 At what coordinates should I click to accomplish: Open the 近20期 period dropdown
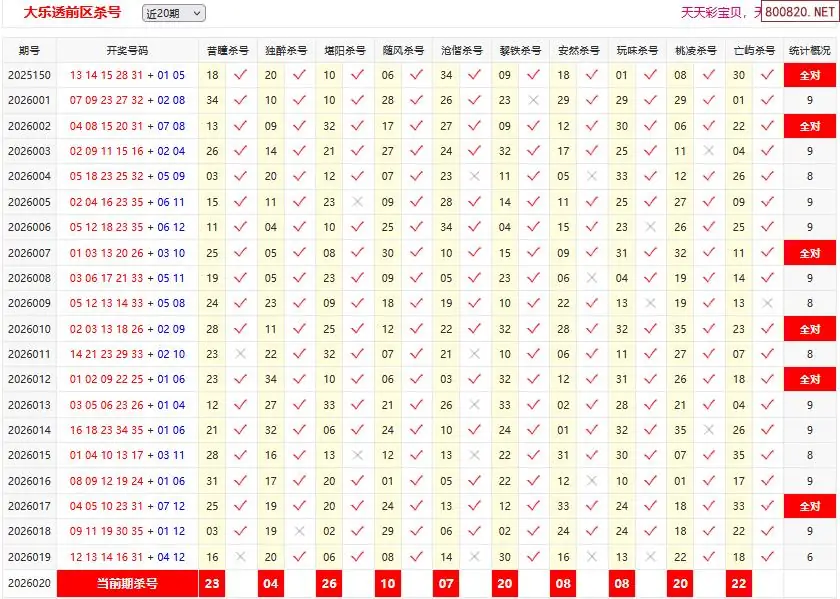pos(173,13)
